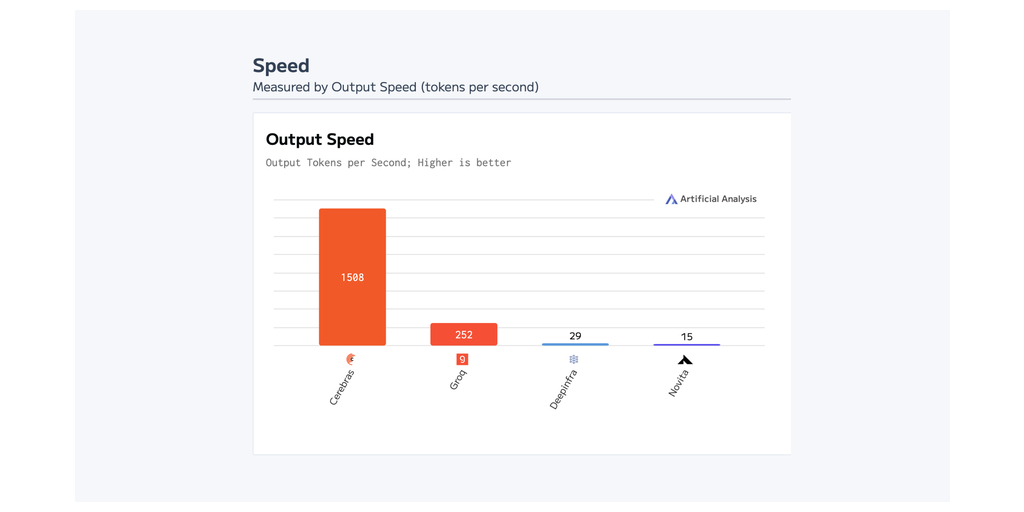
Task: Click the Output Speed chart title
Action: click(319, 140)
